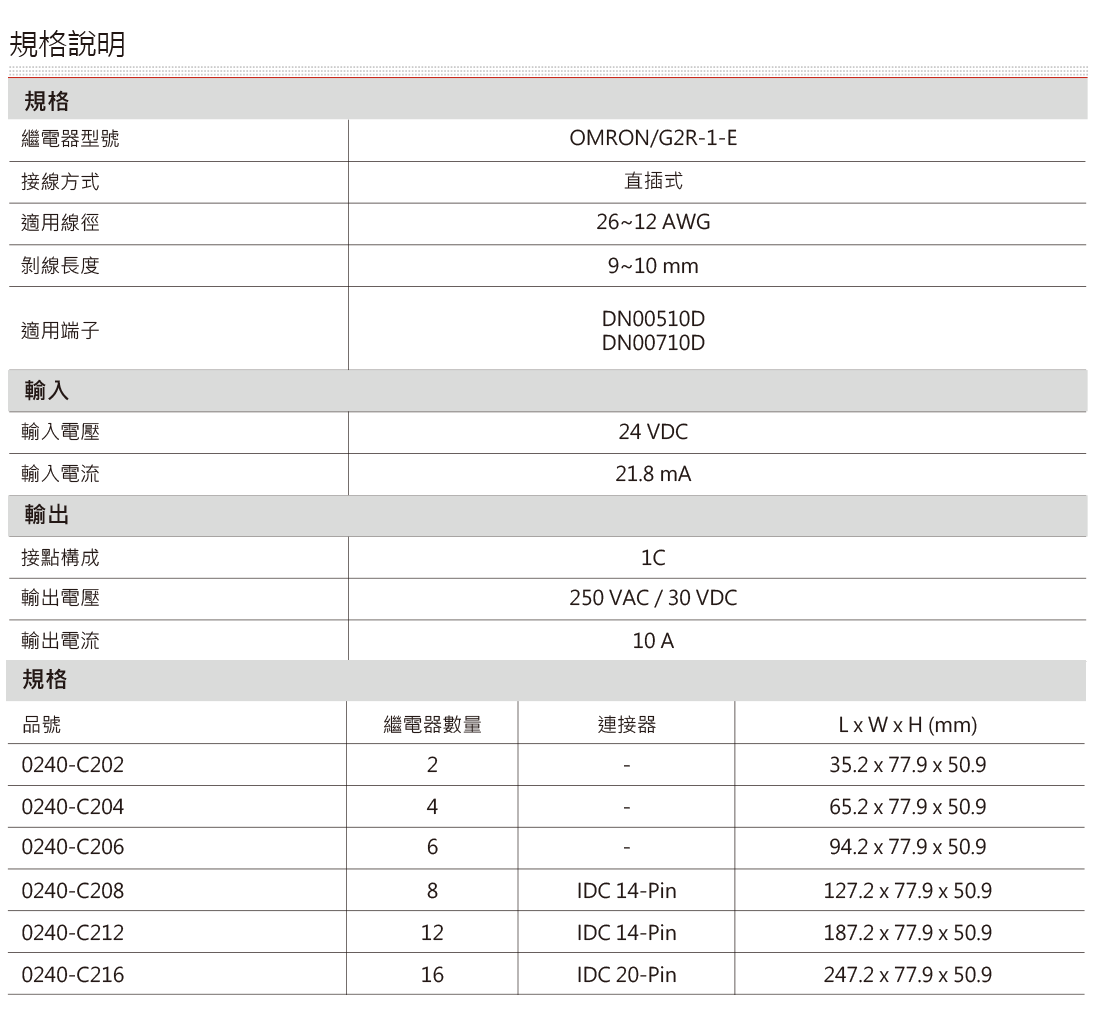Click the 品號 column header
Viewport: 1098px width, 1016px height.
pyautogui.click(x=39, y=724)
